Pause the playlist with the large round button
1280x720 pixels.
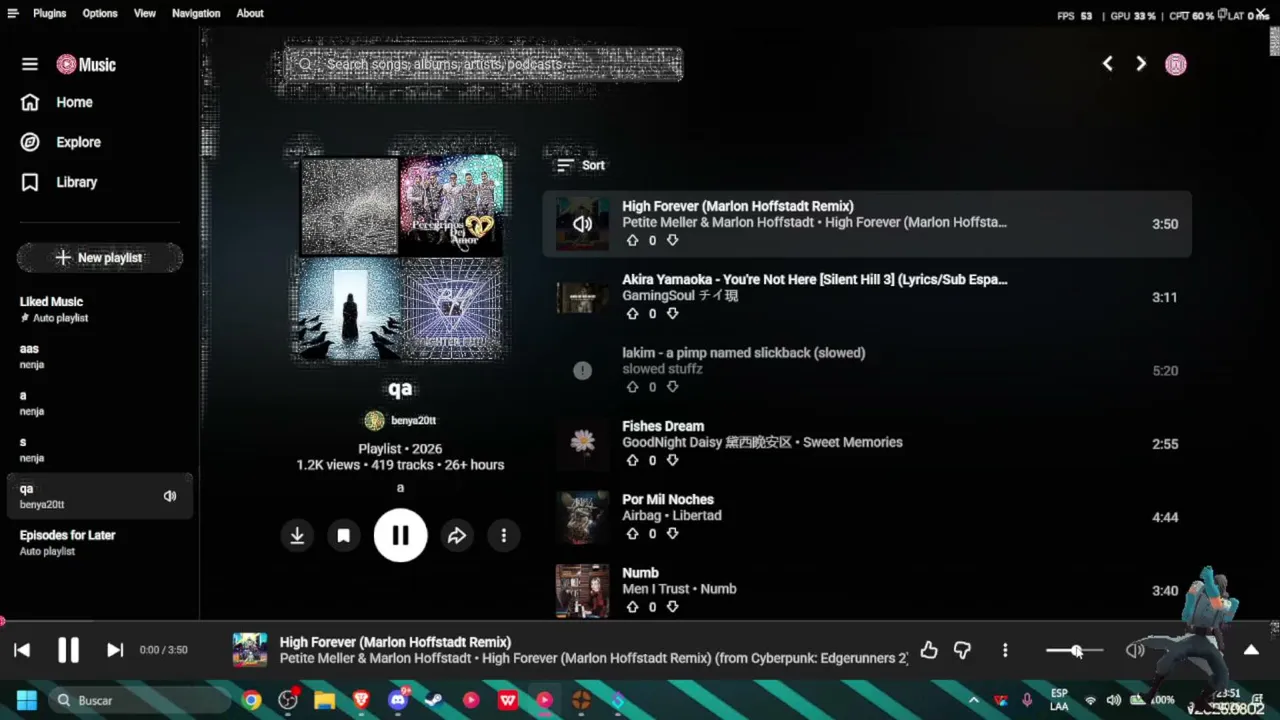pyautogui.click(x=400, y=536)
